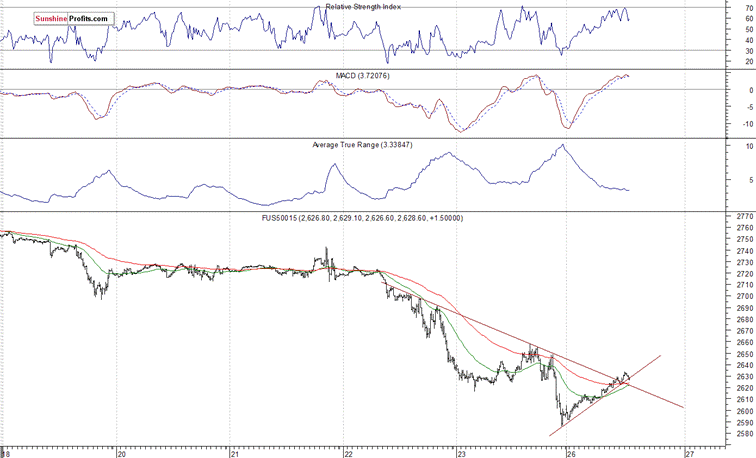Select date 20 on the time axis
The width and height of the screenshot is (756, 458).
[120, 451]
